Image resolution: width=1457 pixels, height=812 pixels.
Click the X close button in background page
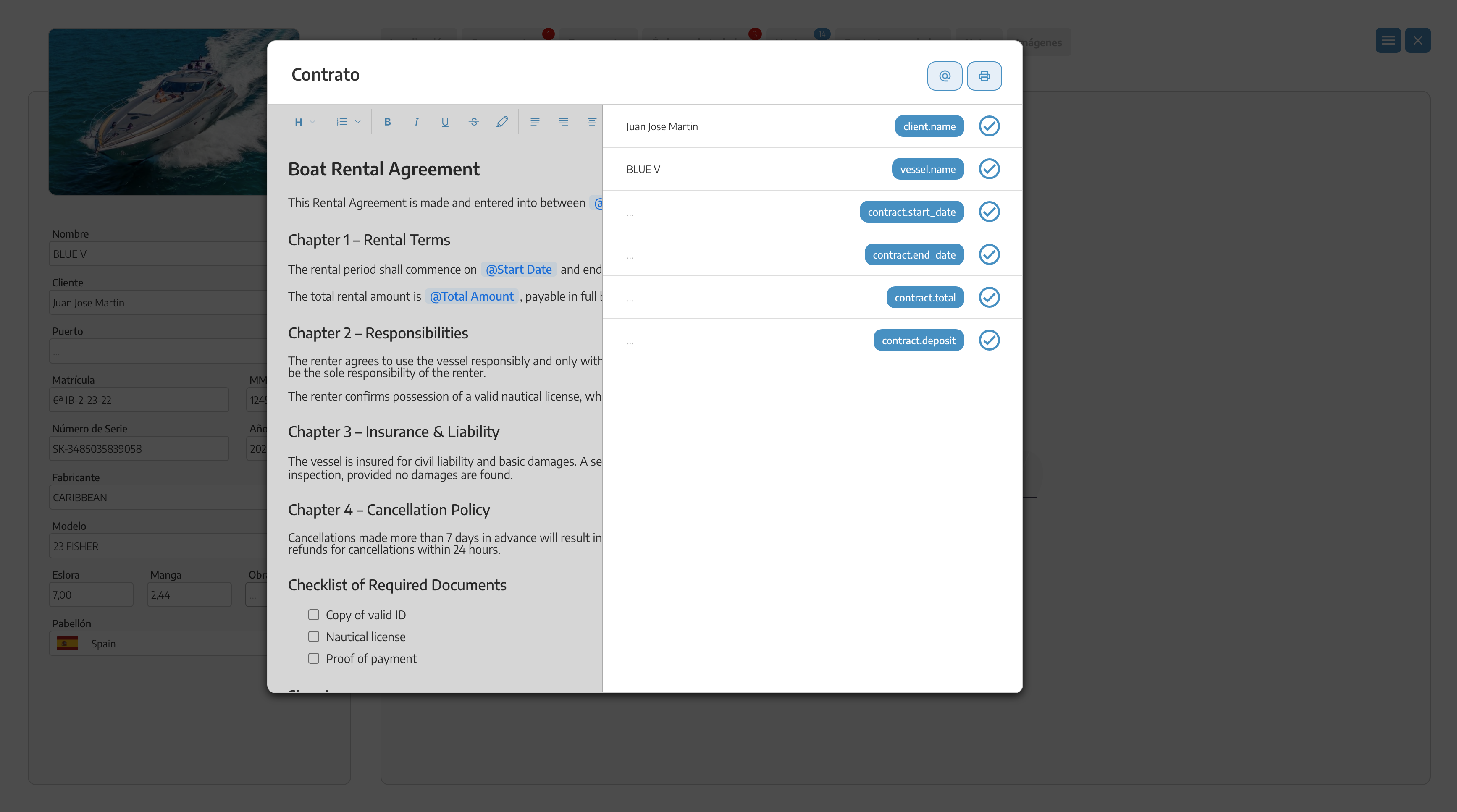pos(1418,41)
